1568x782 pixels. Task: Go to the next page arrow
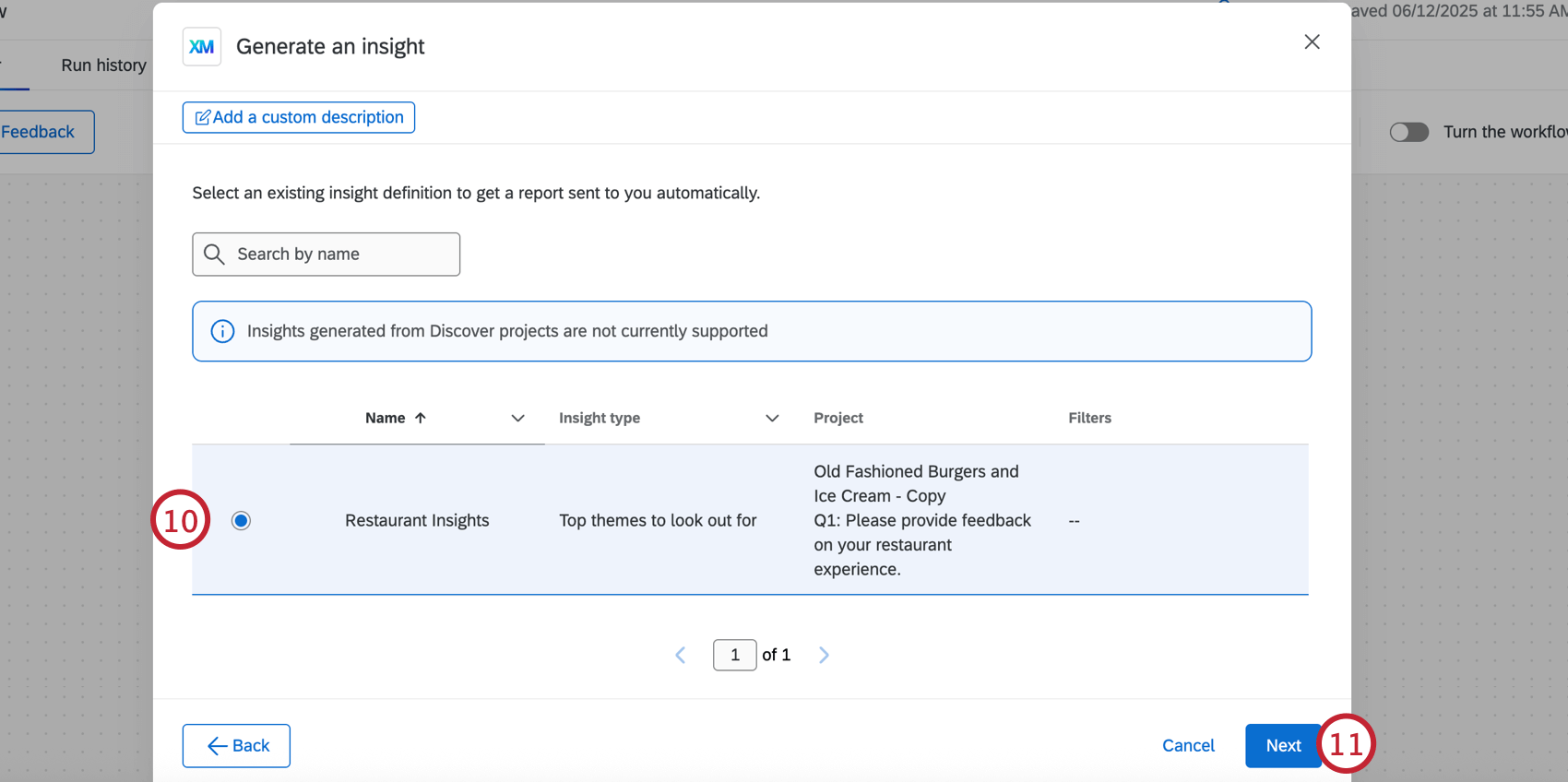click(x=824, y=655)
